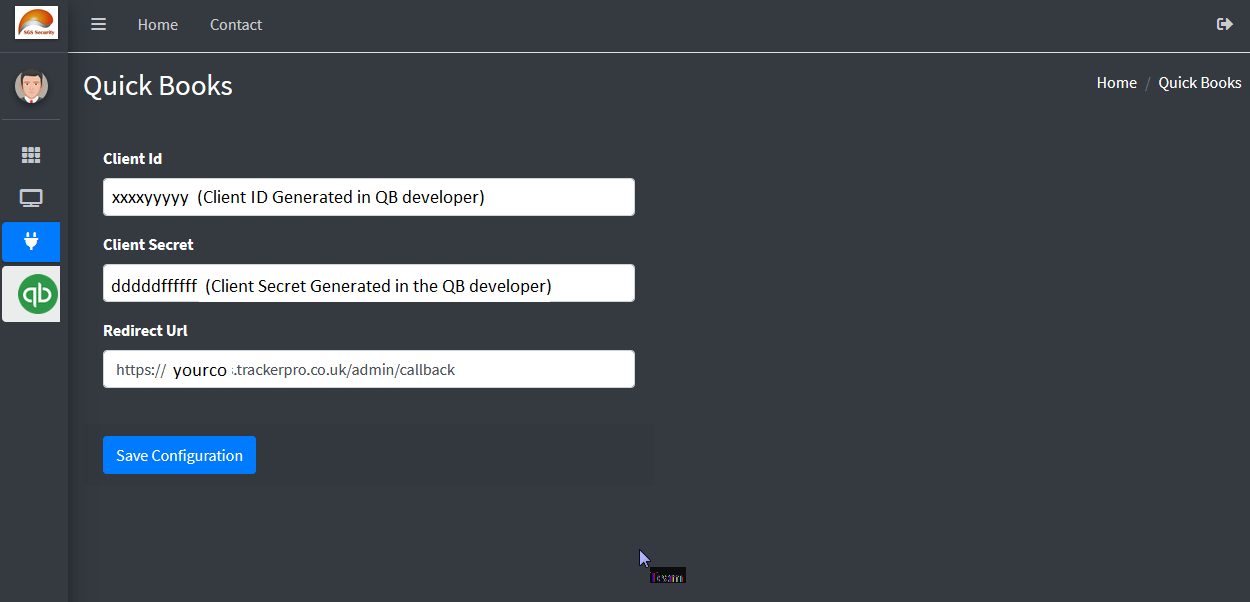The height and width of the screenshot is (602, 1250).
Task: Click the Redirect Url label
Action: click(x=145, y=331)
